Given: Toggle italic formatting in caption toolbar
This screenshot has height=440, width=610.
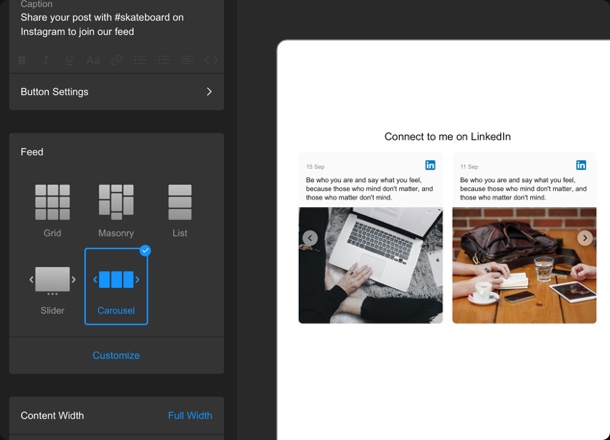Looking at the screenshot, I should tap(46, 60).
